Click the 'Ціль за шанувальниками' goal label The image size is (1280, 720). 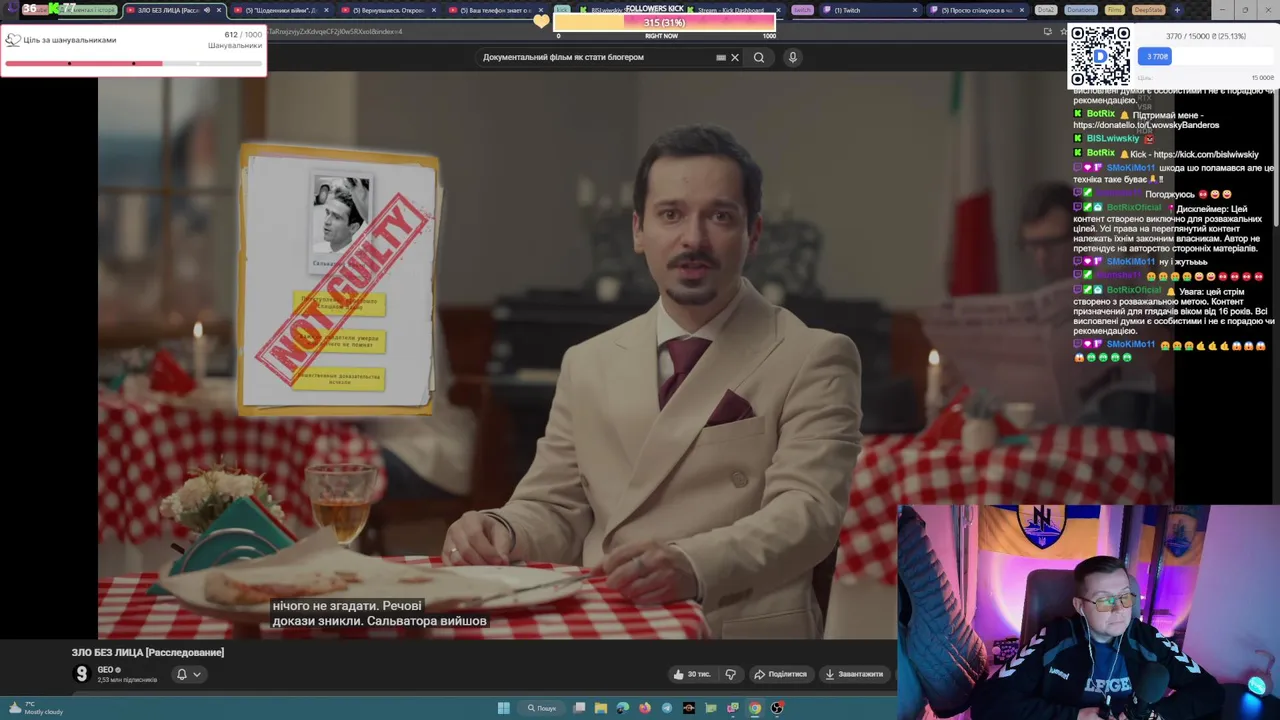pos(70,40)
